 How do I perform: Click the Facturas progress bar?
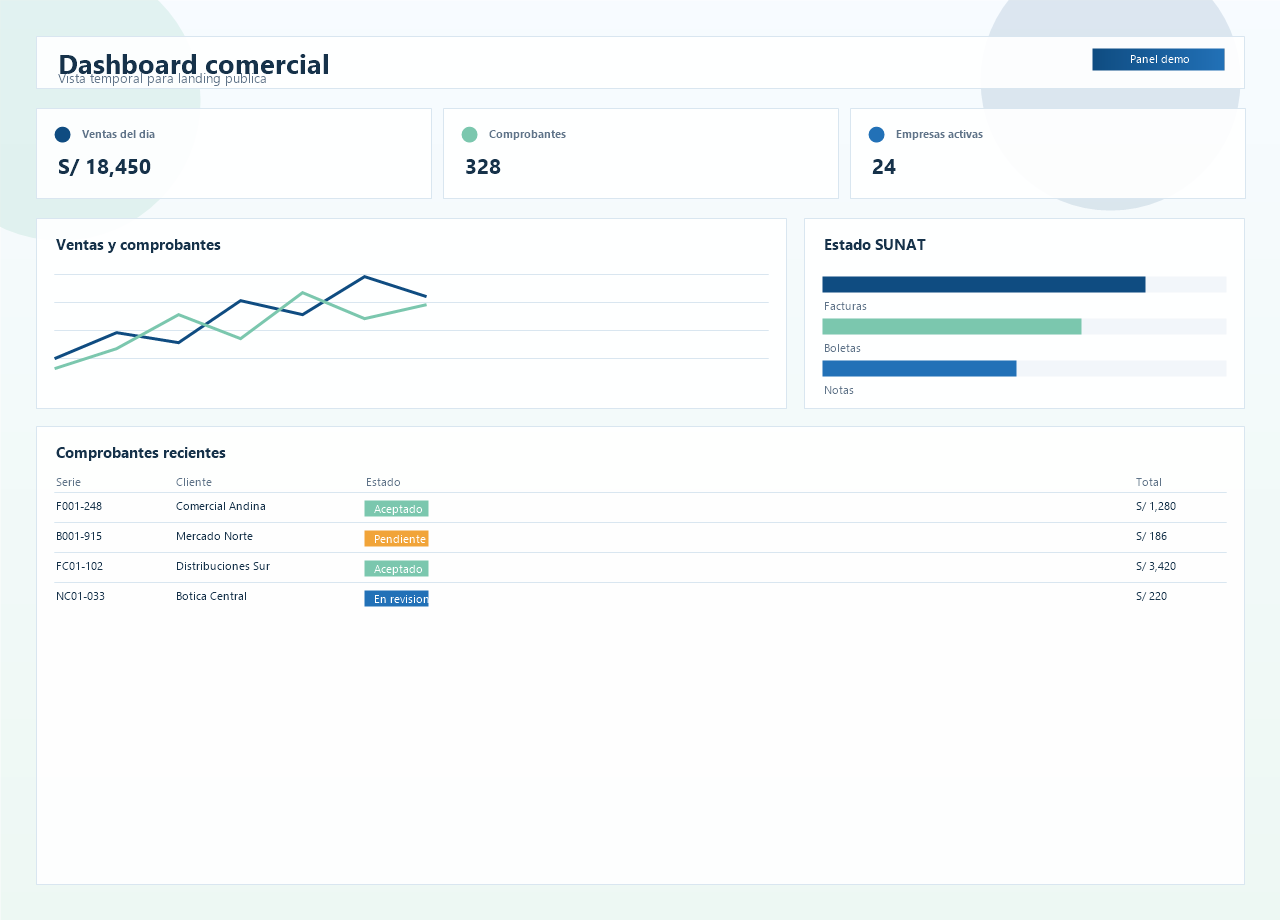click(x=1024, y=285)
